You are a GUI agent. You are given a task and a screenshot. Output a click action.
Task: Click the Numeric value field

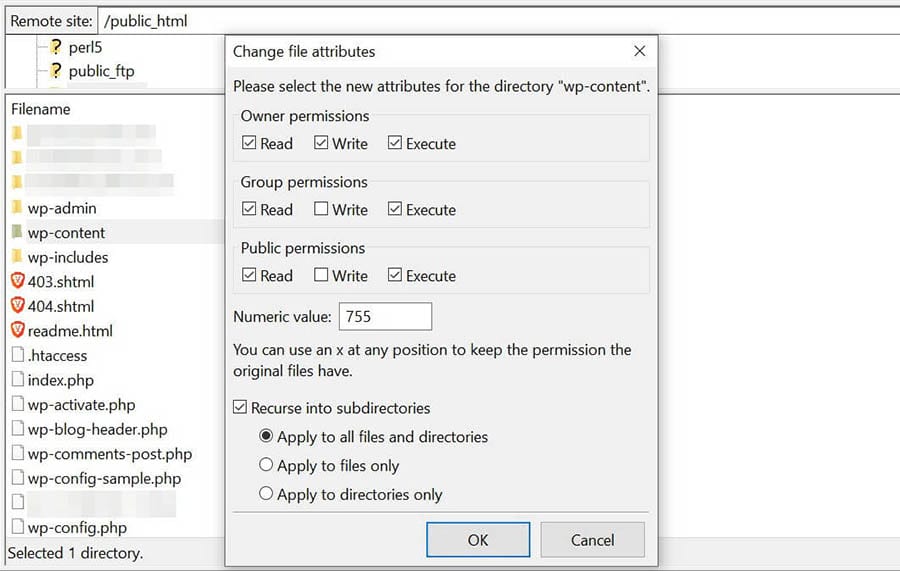385,317
